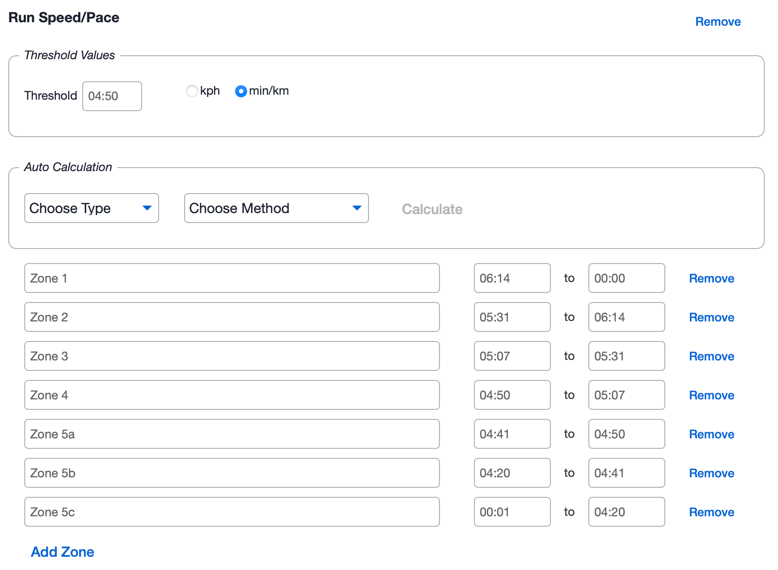Select the min/km radio button
The image size is (778, 570).
coord(241,91)
